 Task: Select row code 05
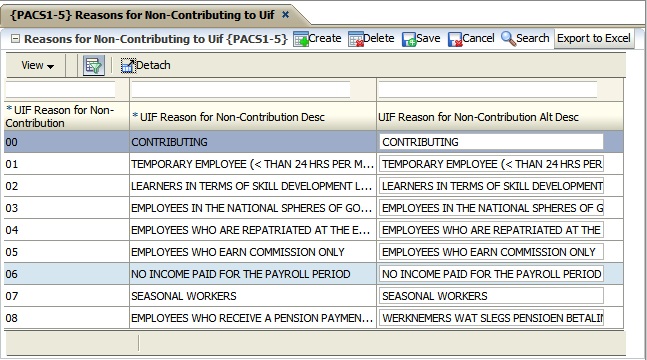67,252
